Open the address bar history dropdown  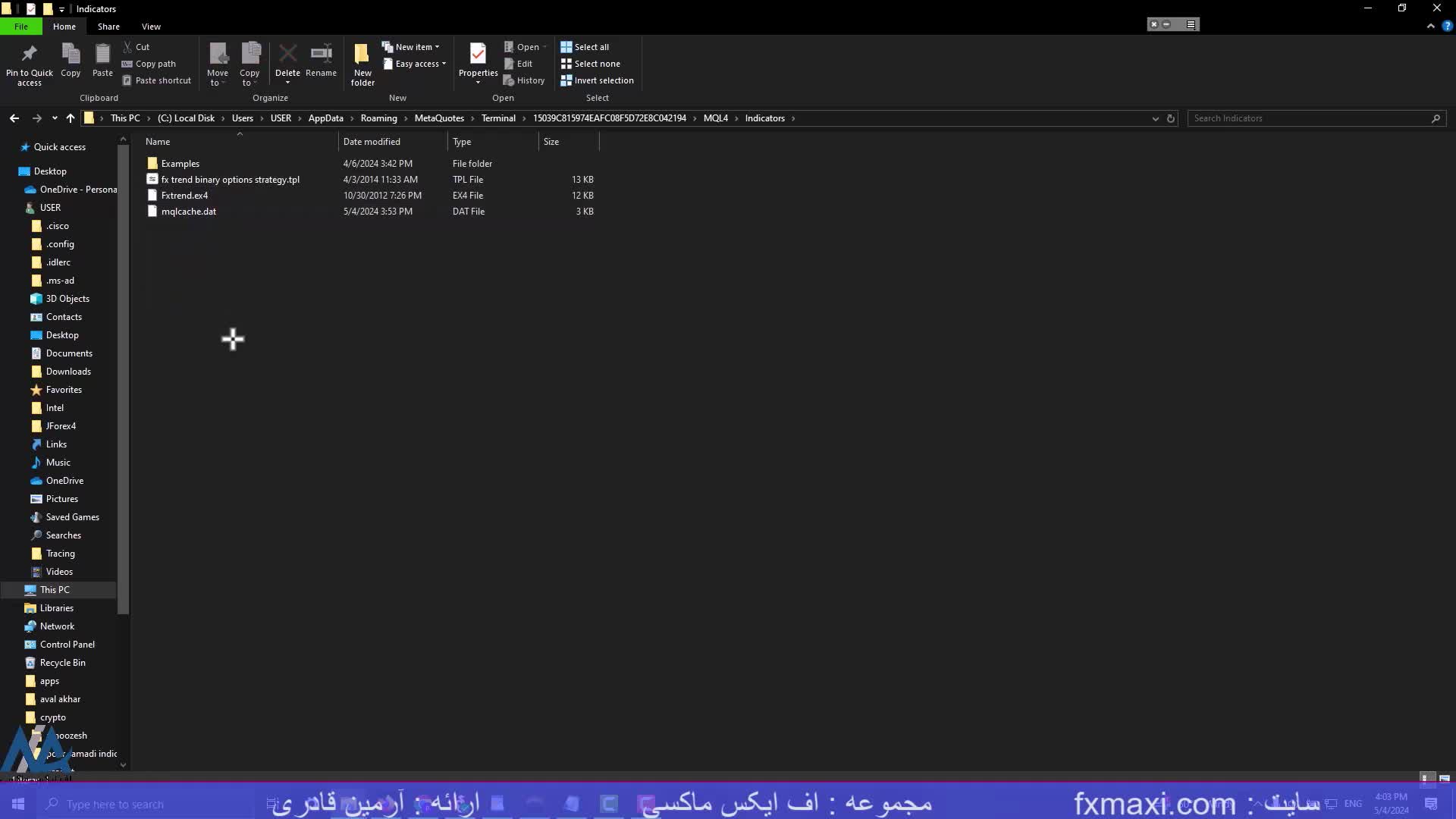[1155, 118]
